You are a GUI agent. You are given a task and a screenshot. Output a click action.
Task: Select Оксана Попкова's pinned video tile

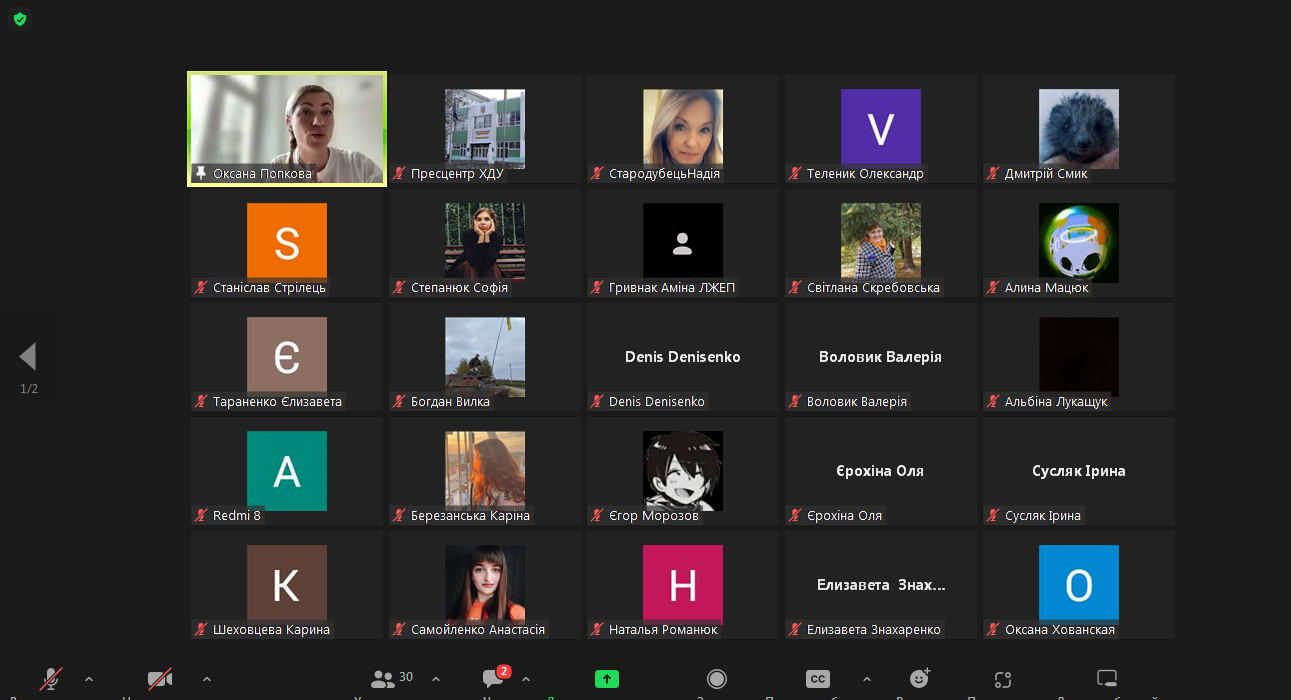click(287, 129)
